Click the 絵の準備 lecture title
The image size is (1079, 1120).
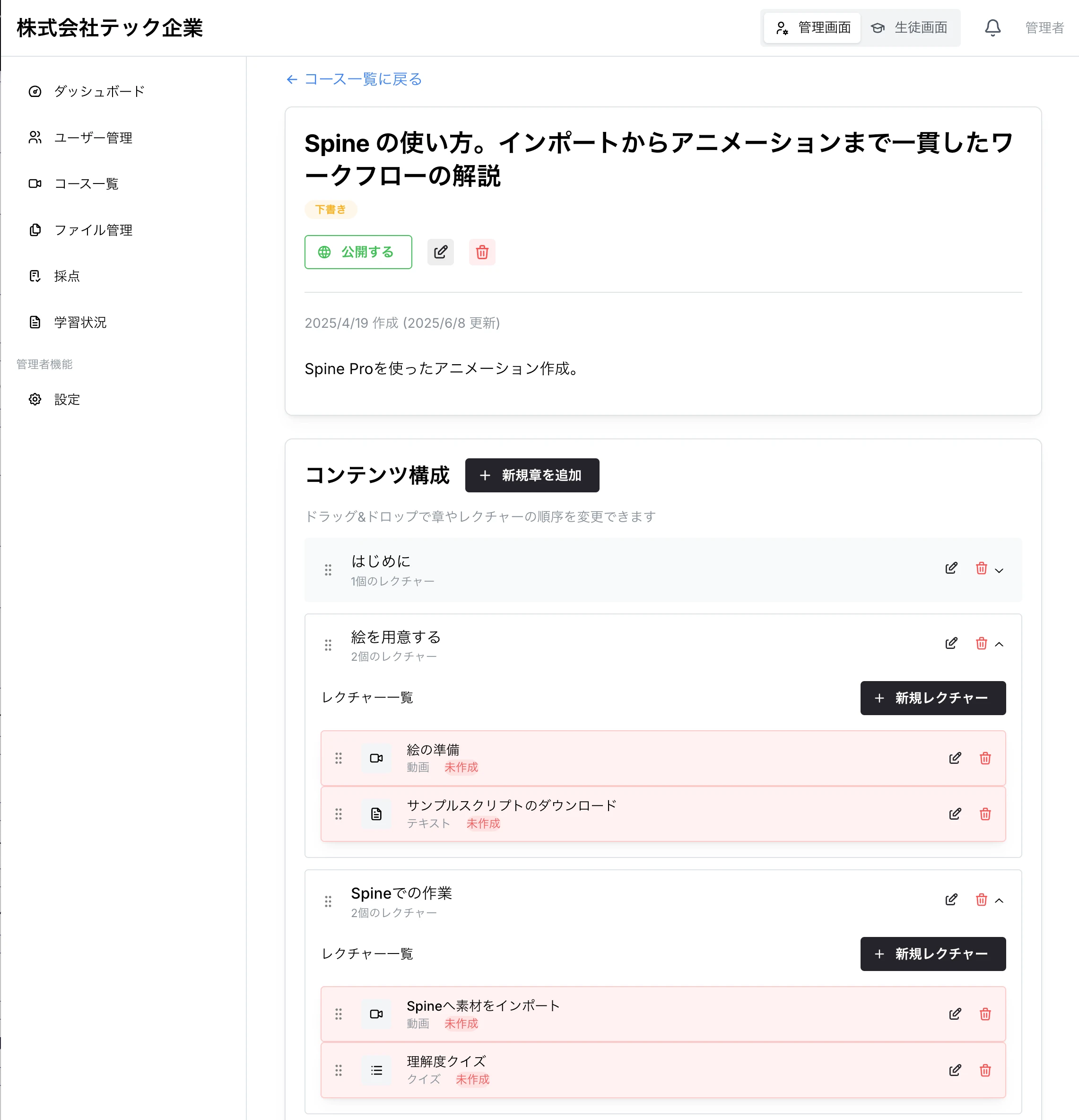pos(433,750)
